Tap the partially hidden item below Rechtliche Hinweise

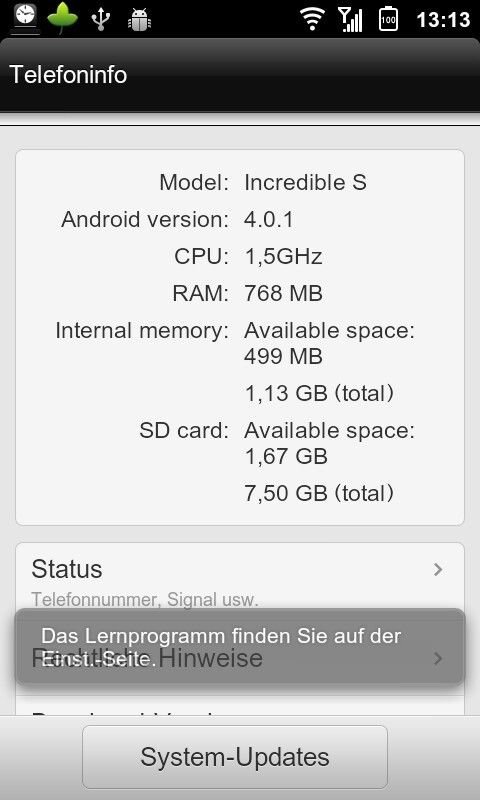[x=240, y=707]
